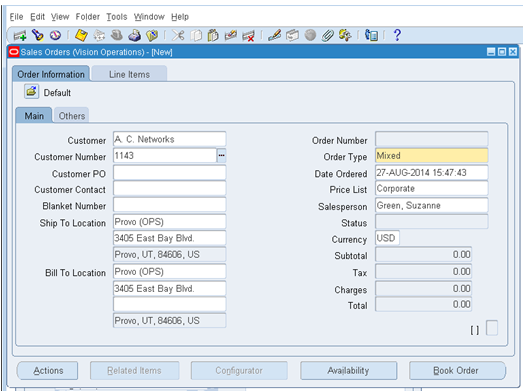The height and width of the screenshot is (392, 523).
Task: Click the Paste clipboard icon
Action: click(x=213, y=35)
